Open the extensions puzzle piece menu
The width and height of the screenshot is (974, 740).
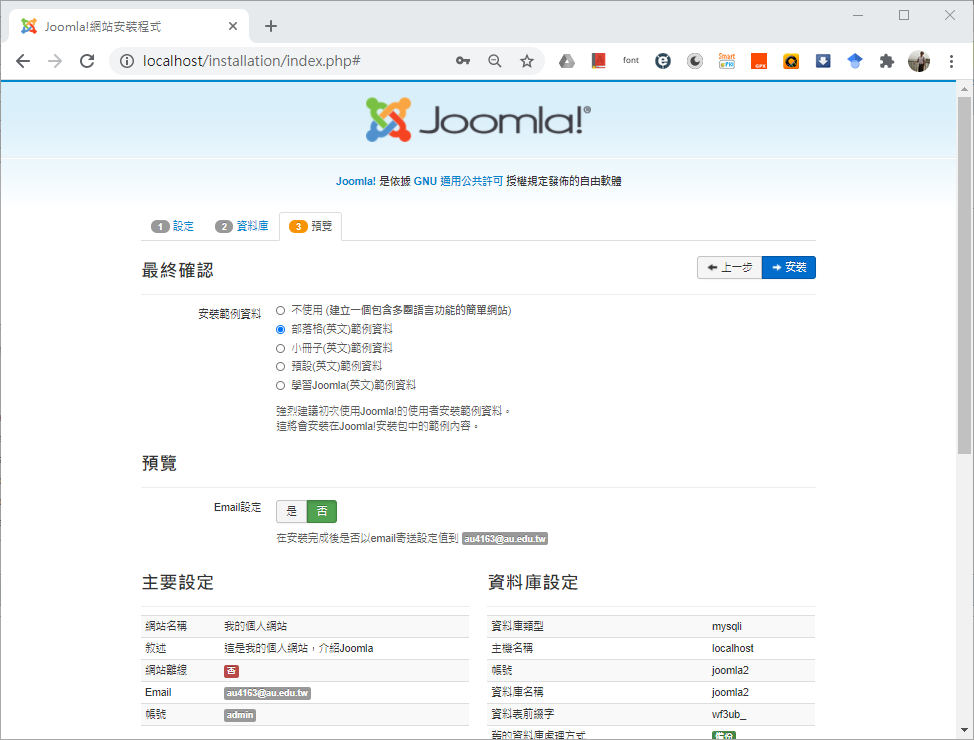click(887, 61)
